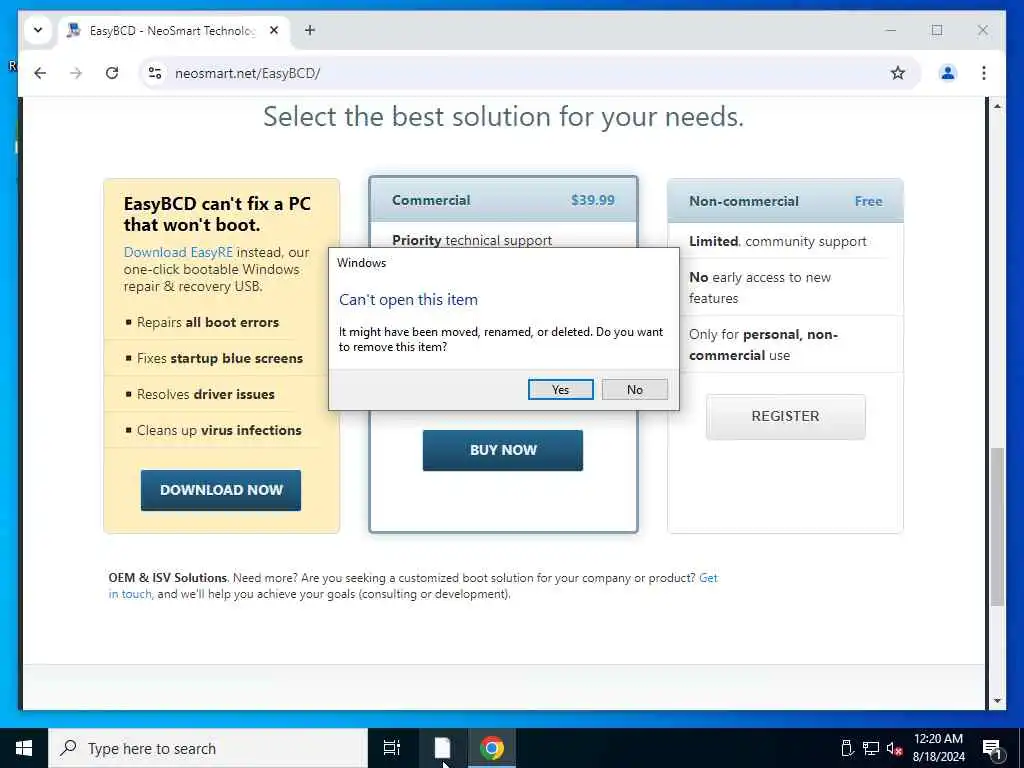Viewport: 1024px width, 768px height.
Task: Click Yes in the Windows dialog
Action: 560,389
